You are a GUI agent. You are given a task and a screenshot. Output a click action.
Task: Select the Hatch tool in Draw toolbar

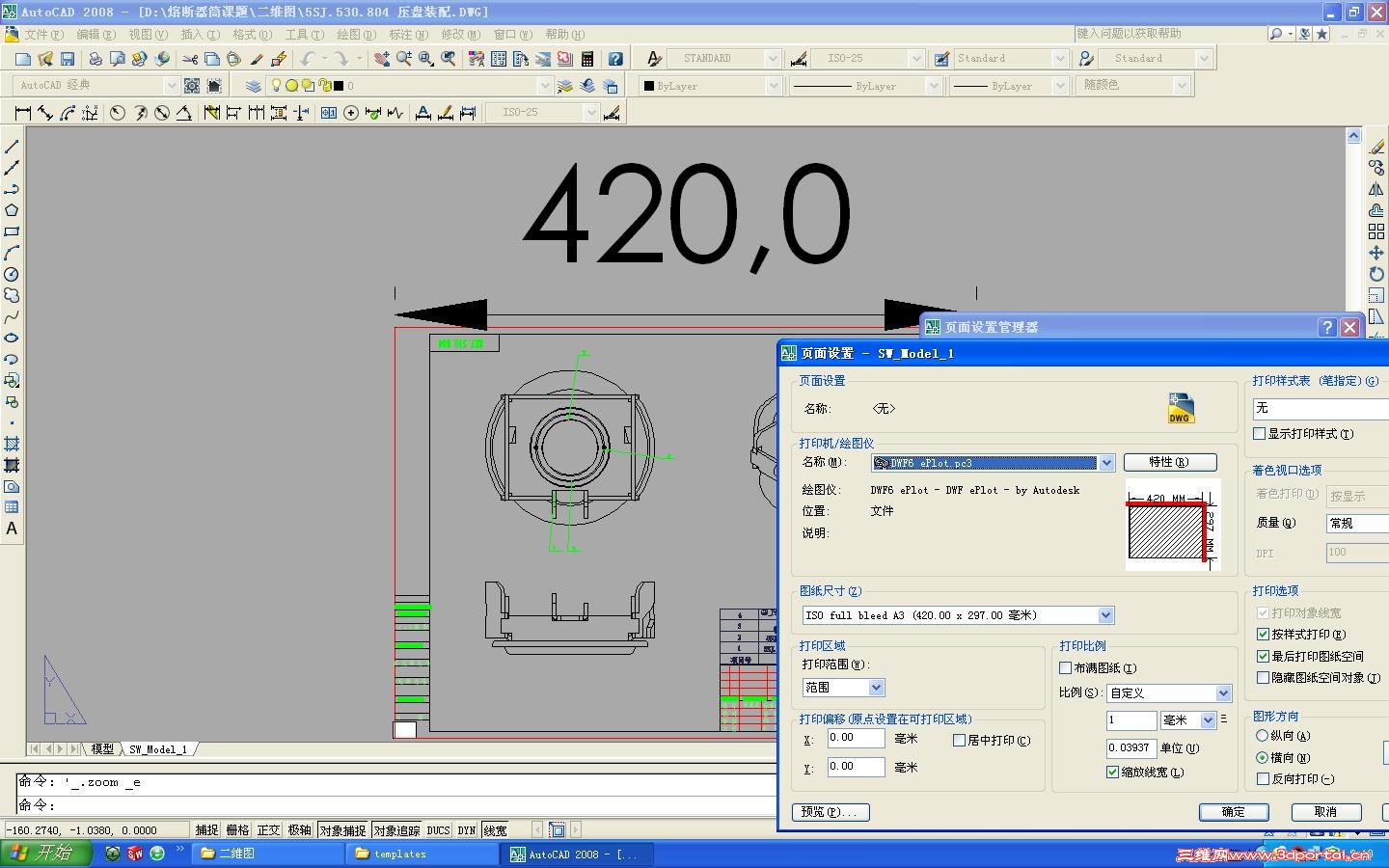[12, 444]
